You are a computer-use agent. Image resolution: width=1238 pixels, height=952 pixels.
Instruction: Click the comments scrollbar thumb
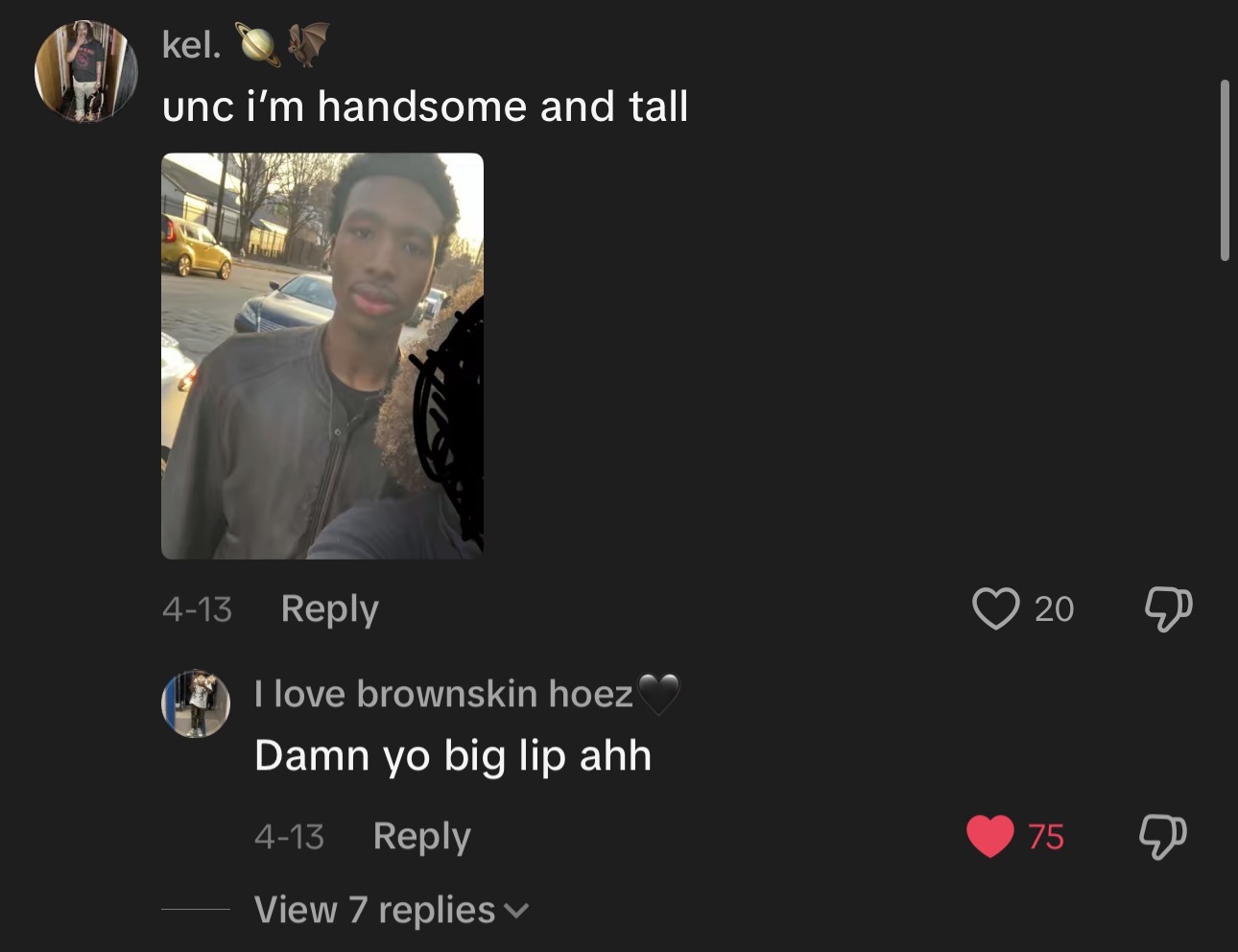click(1225, 171)
